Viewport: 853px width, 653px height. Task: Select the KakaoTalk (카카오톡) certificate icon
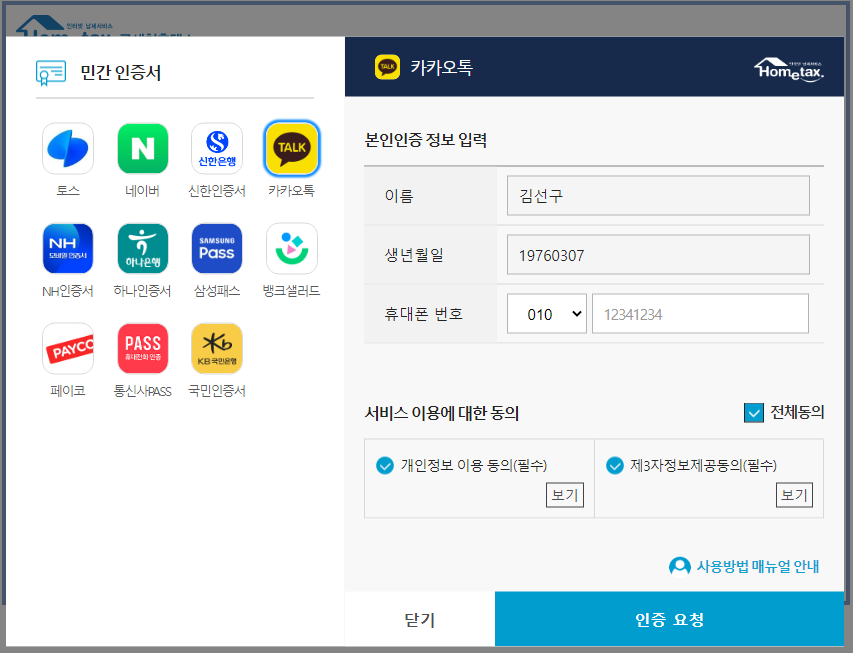point(292,149)
